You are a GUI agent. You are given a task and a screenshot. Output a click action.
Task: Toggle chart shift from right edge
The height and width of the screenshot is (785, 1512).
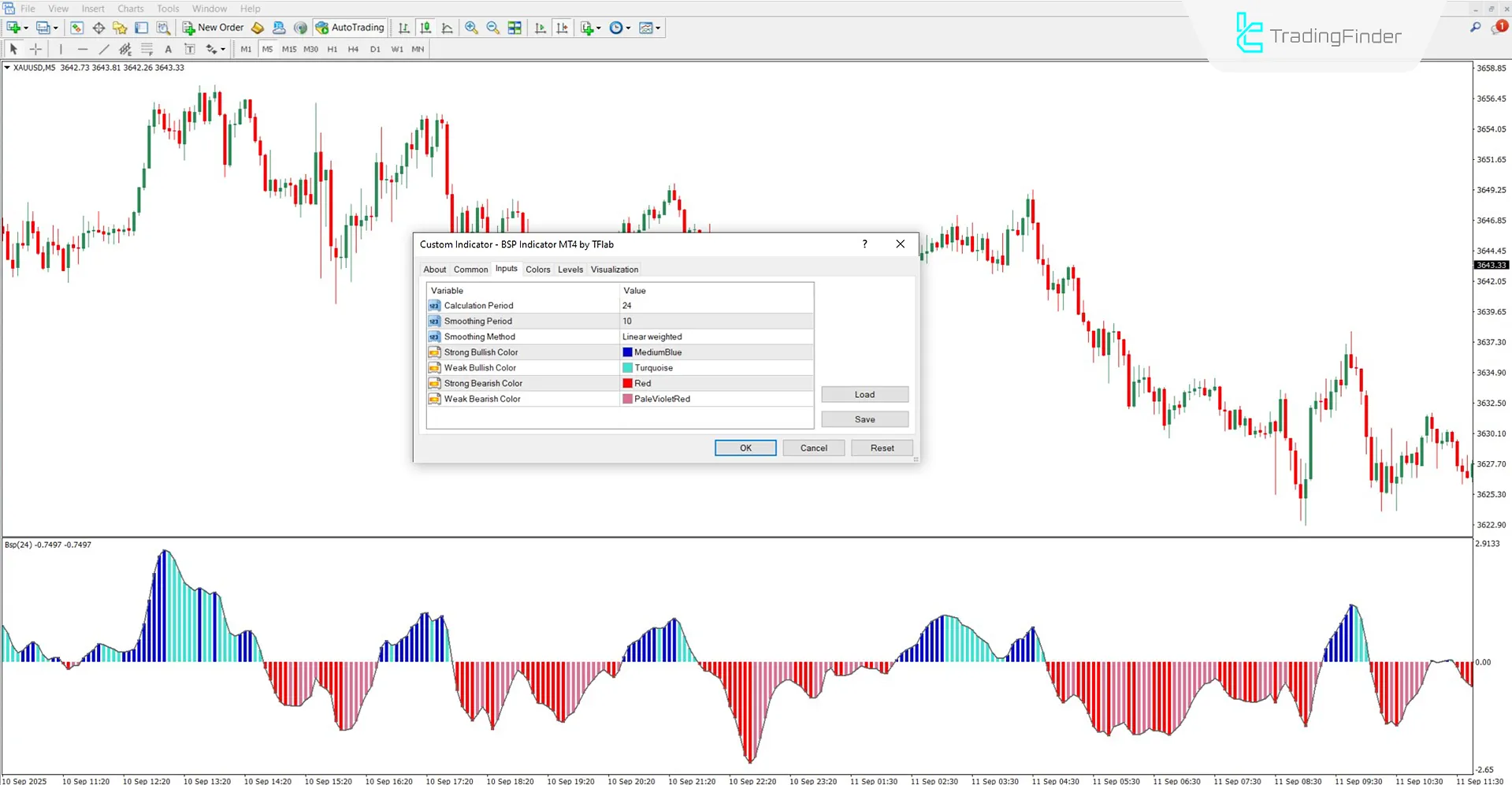[x=563, y=28]
